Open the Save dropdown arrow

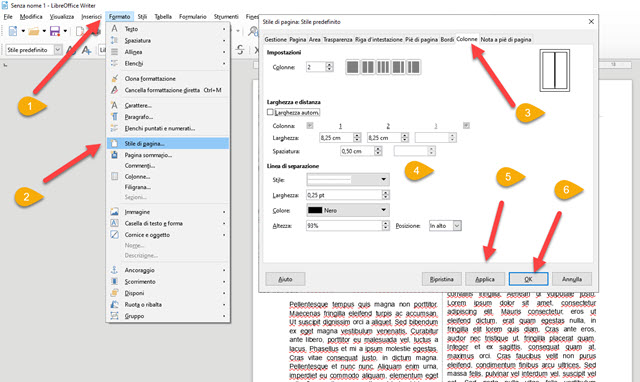pos(65,31)
